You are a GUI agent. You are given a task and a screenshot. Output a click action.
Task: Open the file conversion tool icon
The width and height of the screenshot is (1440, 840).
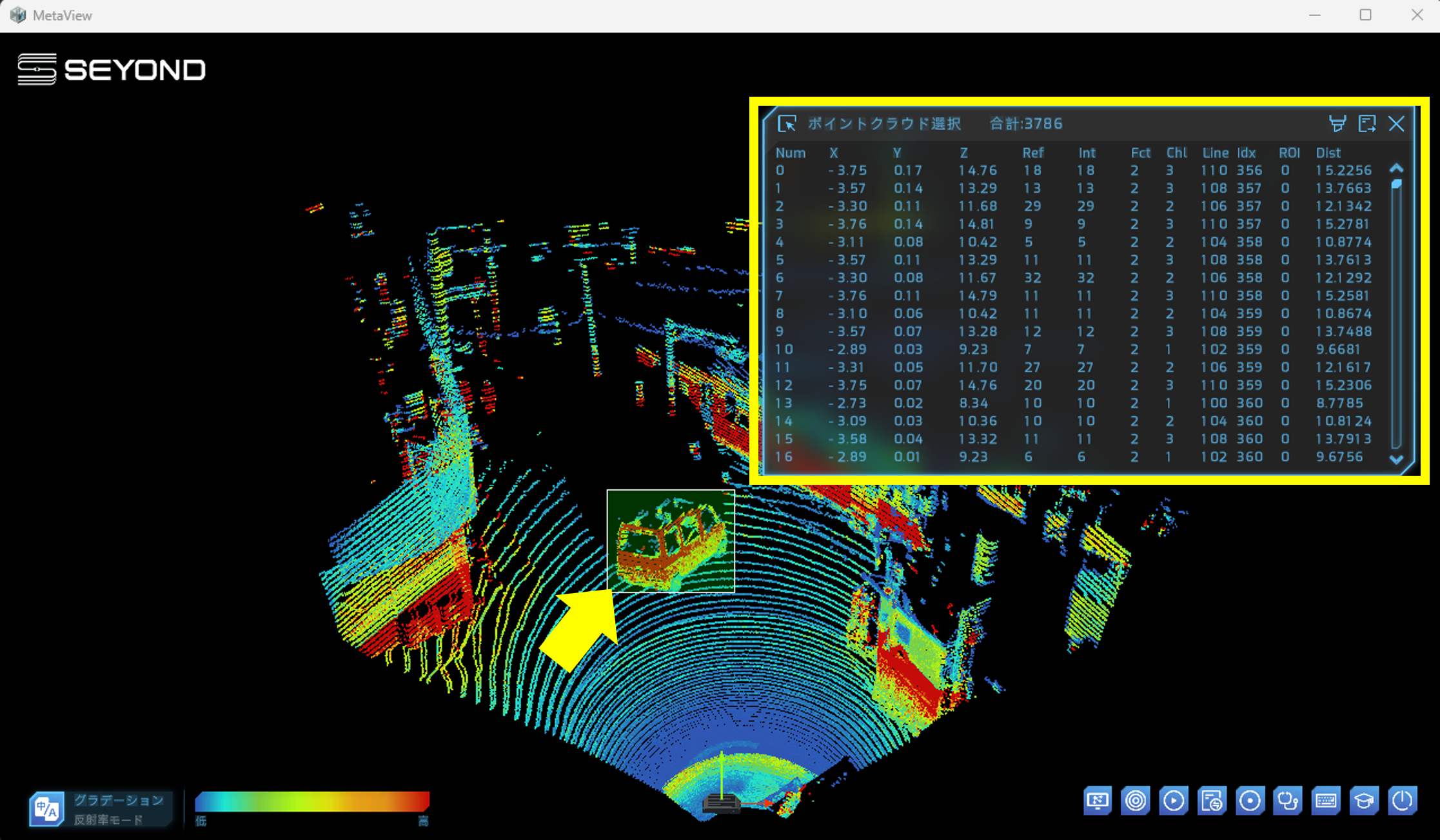[x=1212, y=801]
